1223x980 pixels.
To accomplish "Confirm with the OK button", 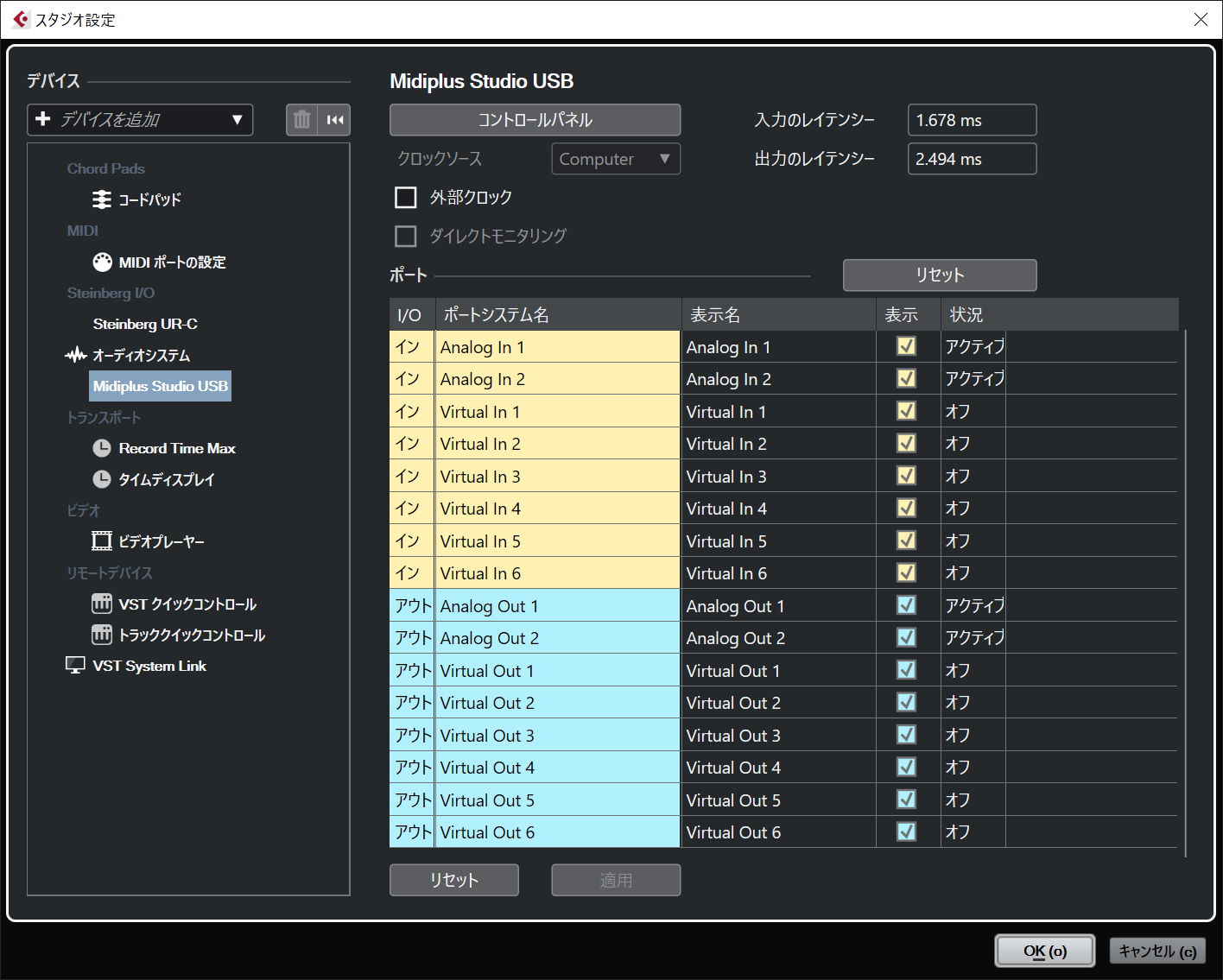I will (1045, 951).
